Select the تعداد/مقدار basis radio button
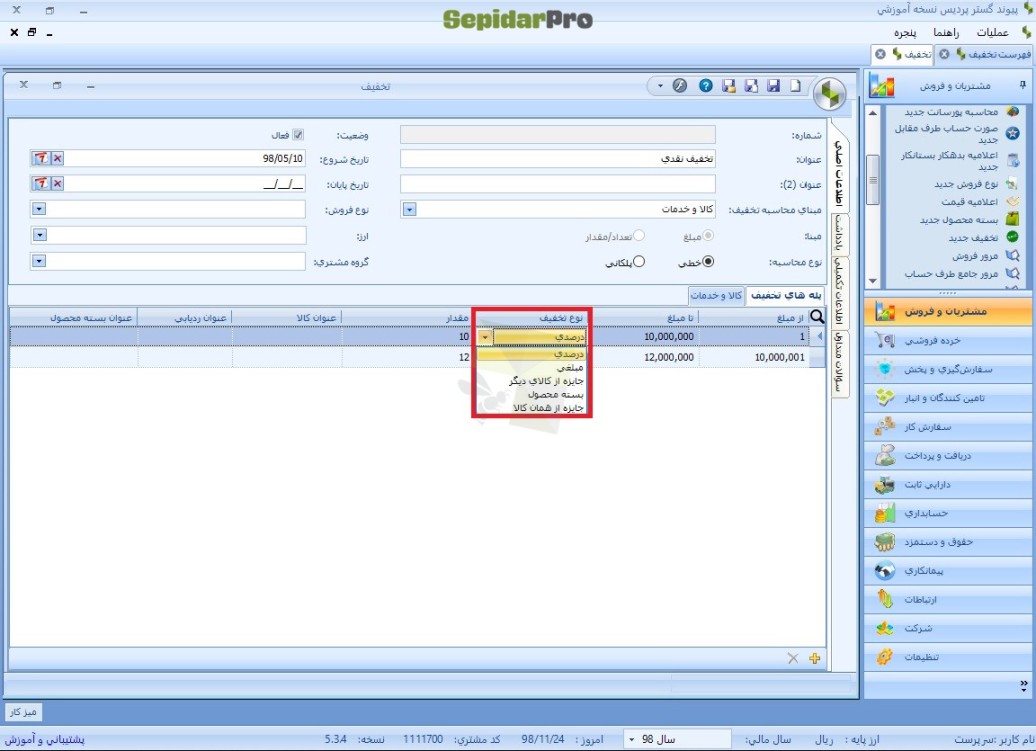The height and width of the screenshot is (751, 1036). (x=639, y=236)
